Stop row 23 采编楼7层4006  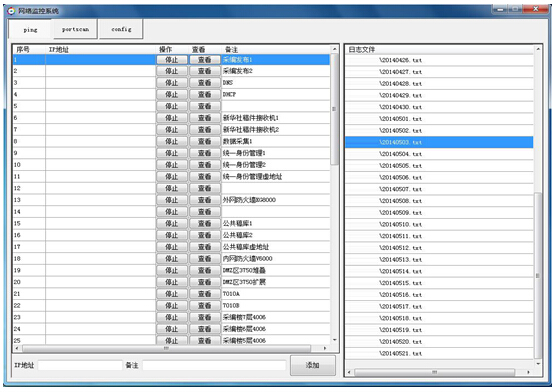(x=171, y=317)
